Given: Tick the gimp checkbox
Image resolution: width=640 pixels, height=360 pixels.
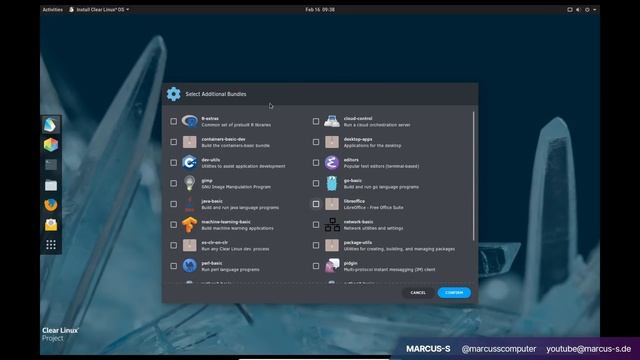Looking at the screenshot, I should [173, 183].
